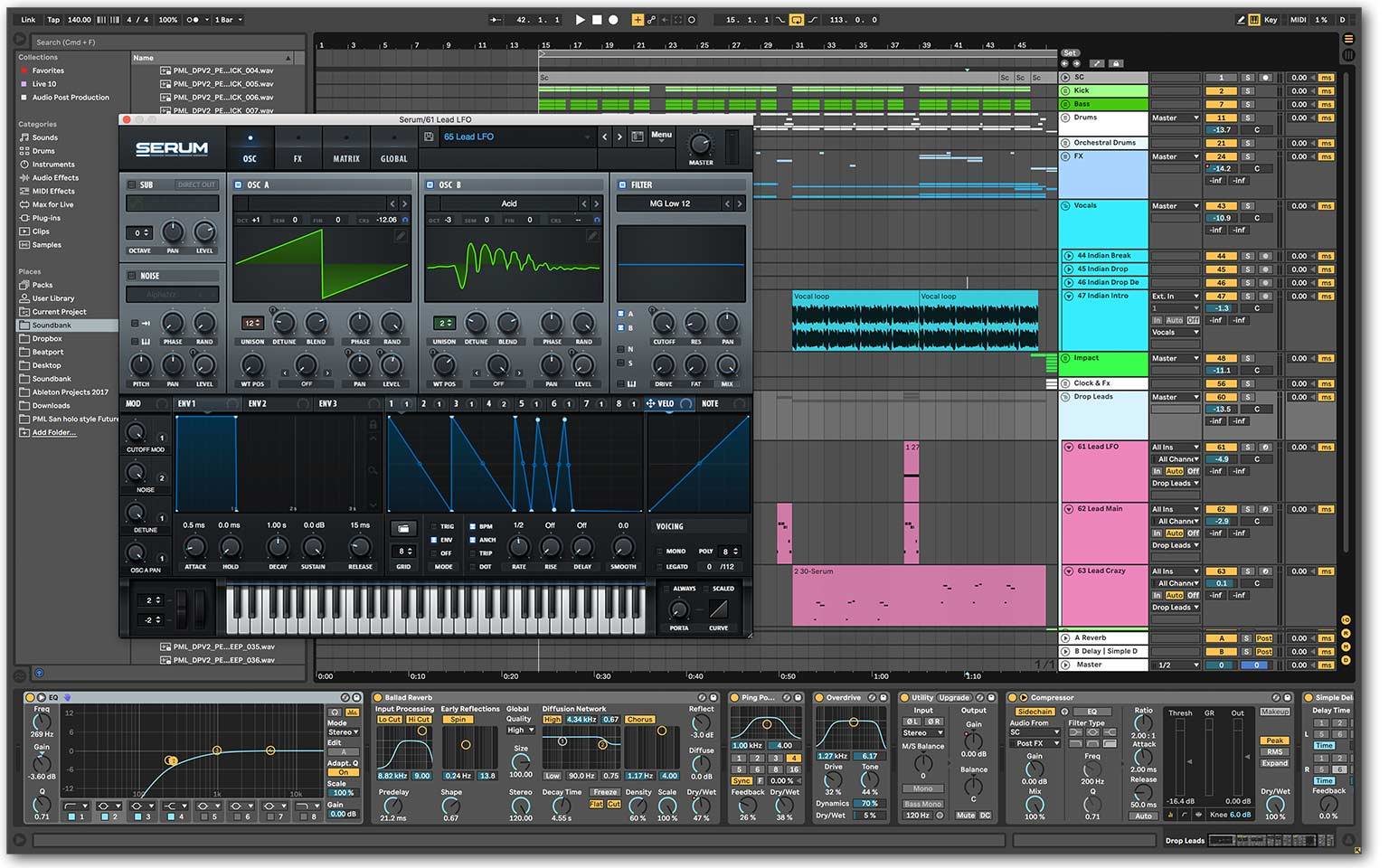Open MIDI Effects category in browser
1389x868 pixels.
click(53, 191)
